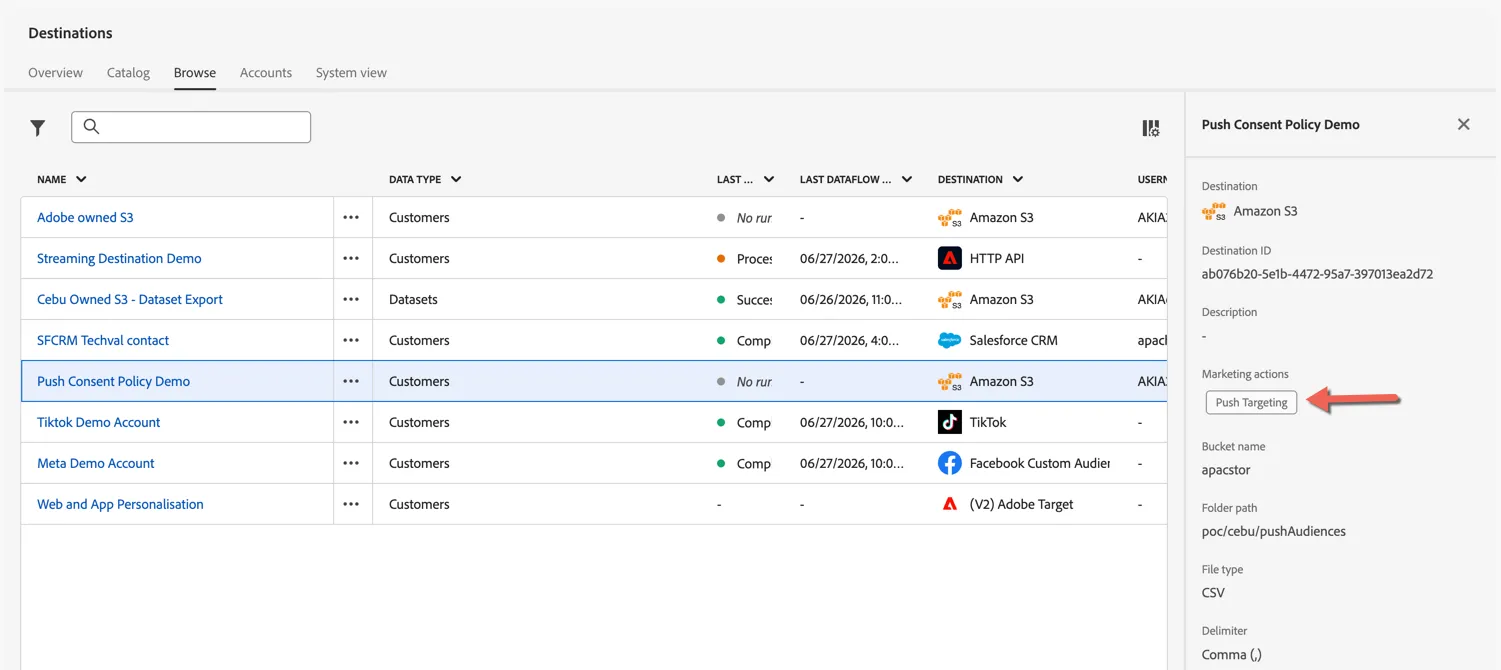Open the Data Type column dropdown

[456, 179]
